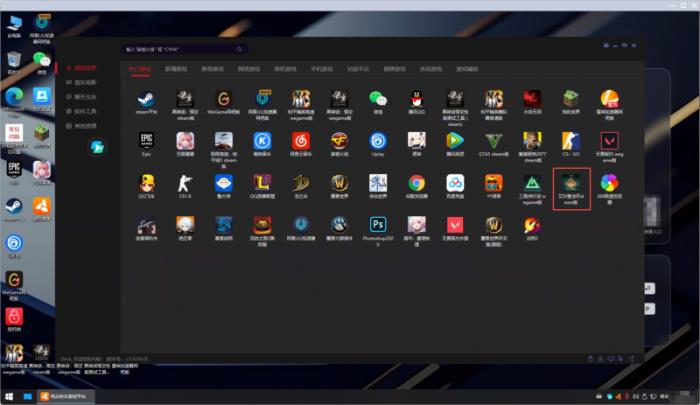
Task: Open the green WeChat icon in the launcher grid
Action: [x=378, y=99]
